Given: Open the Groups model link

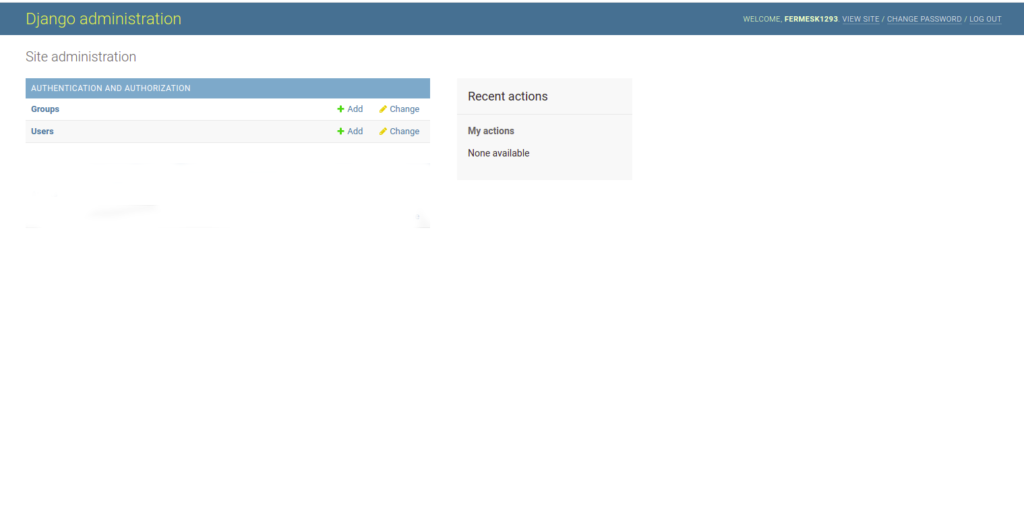Looking at the screenshot, I should tap(45, 109).
